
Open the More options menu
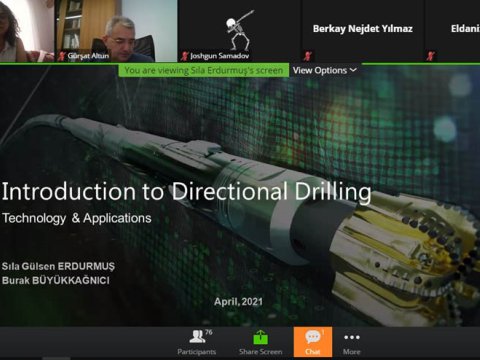352,342
